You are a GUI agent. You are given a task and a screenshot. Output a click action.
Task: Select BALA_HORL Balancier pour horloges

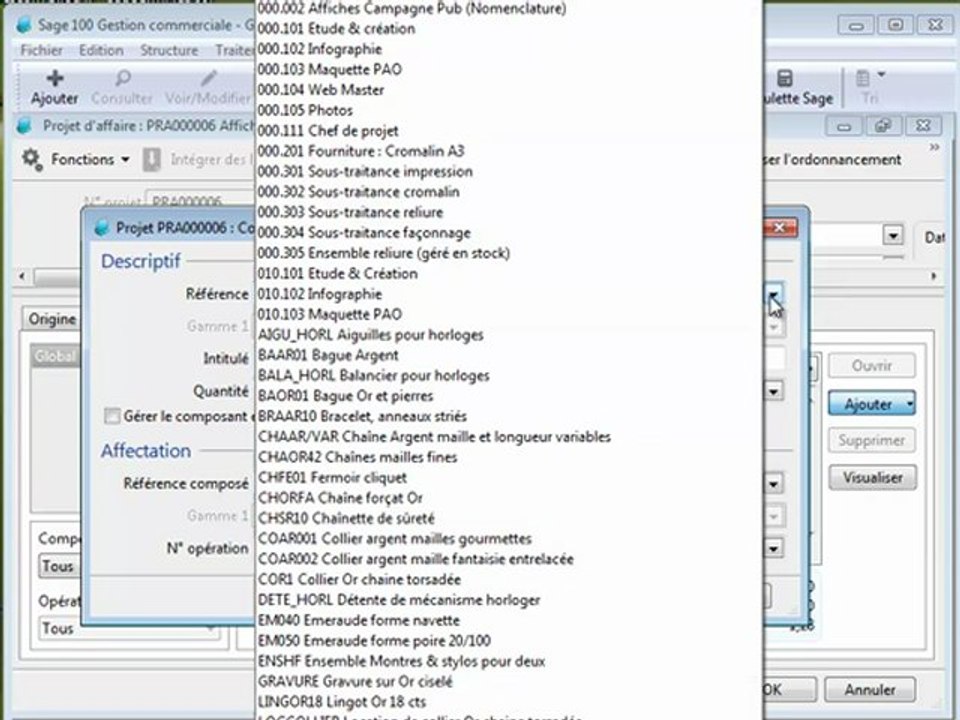(373, 375)
